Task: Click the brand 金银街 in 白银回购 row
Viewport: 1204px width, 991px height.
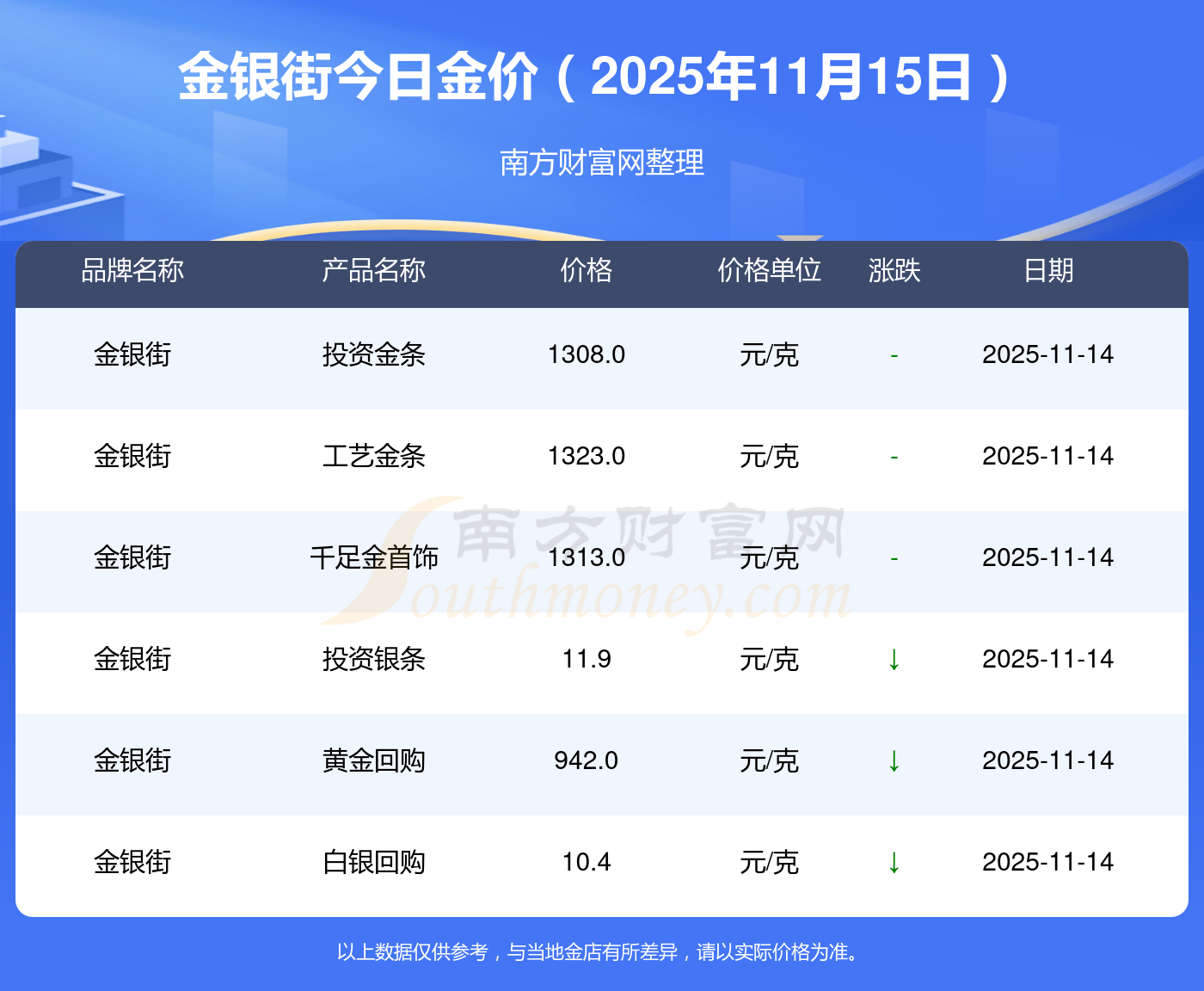Action: click(x=132, y=862)
